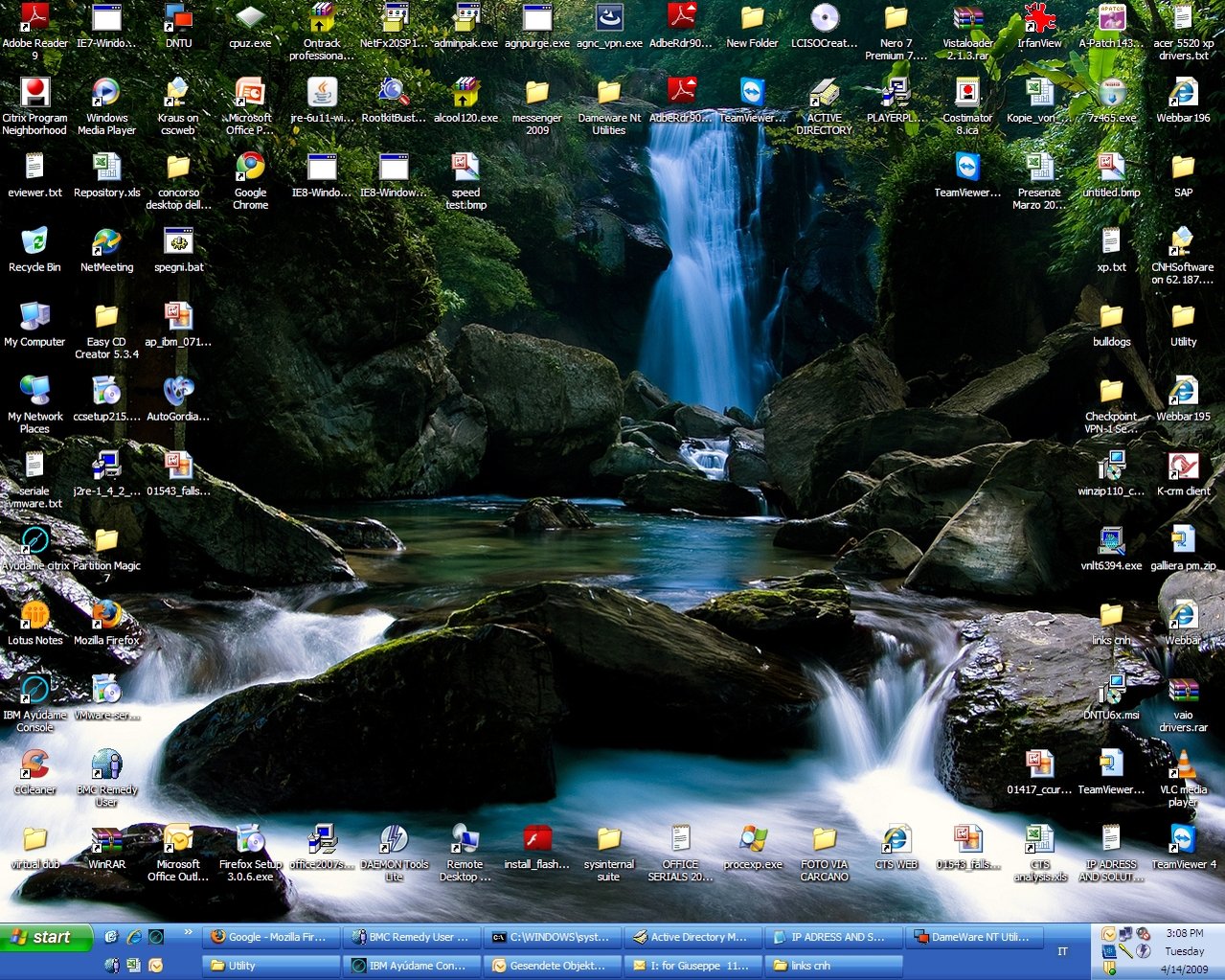Click the Start button
This screenshot has height=980, width=1225.
[x=46, y=937]
